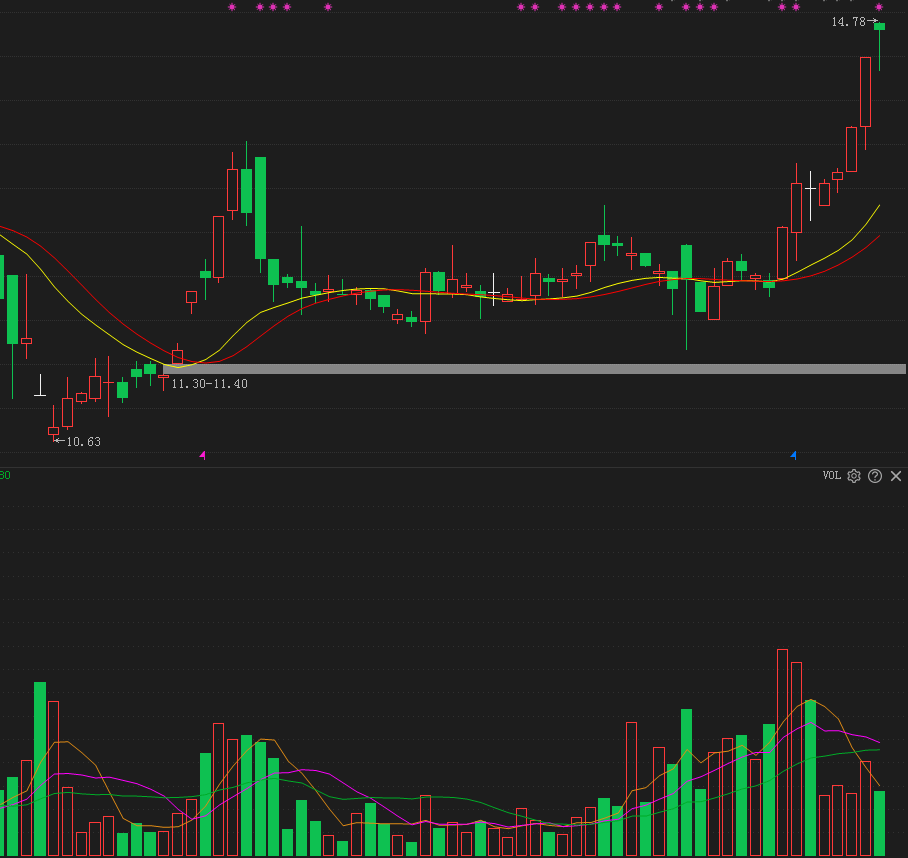
Task: Select the blue triangle marker under the chart
Action: tap(793, 455)
